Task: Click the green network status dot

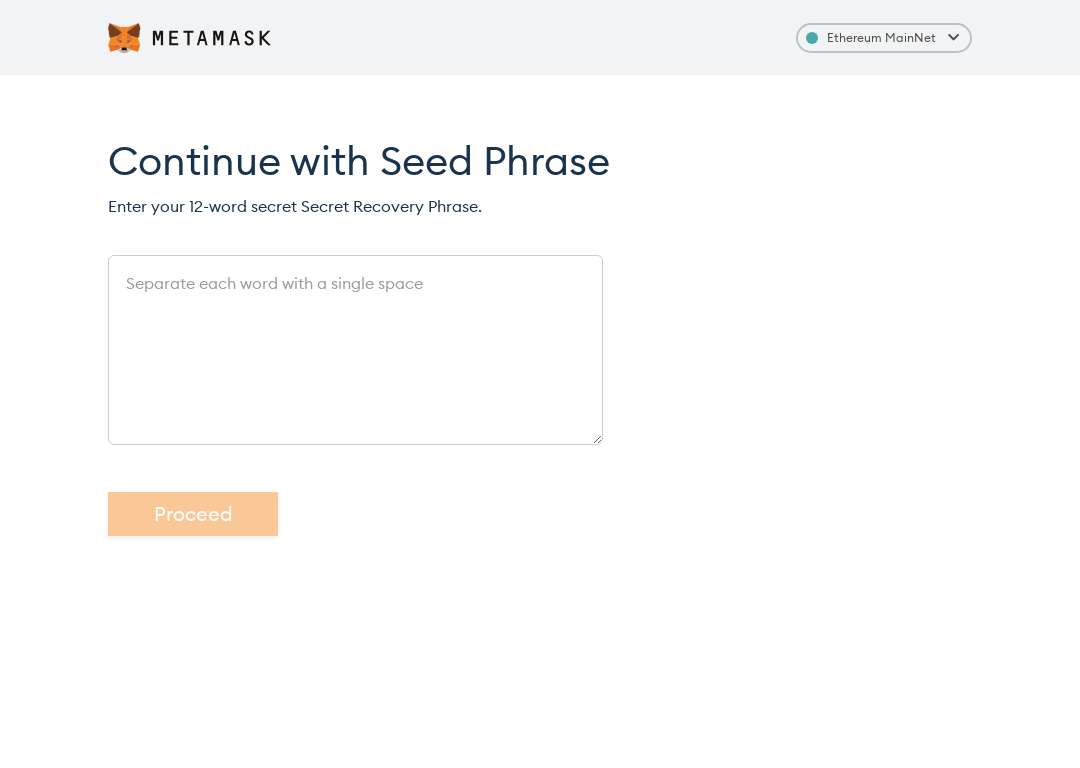Action: tap(812, 38)
